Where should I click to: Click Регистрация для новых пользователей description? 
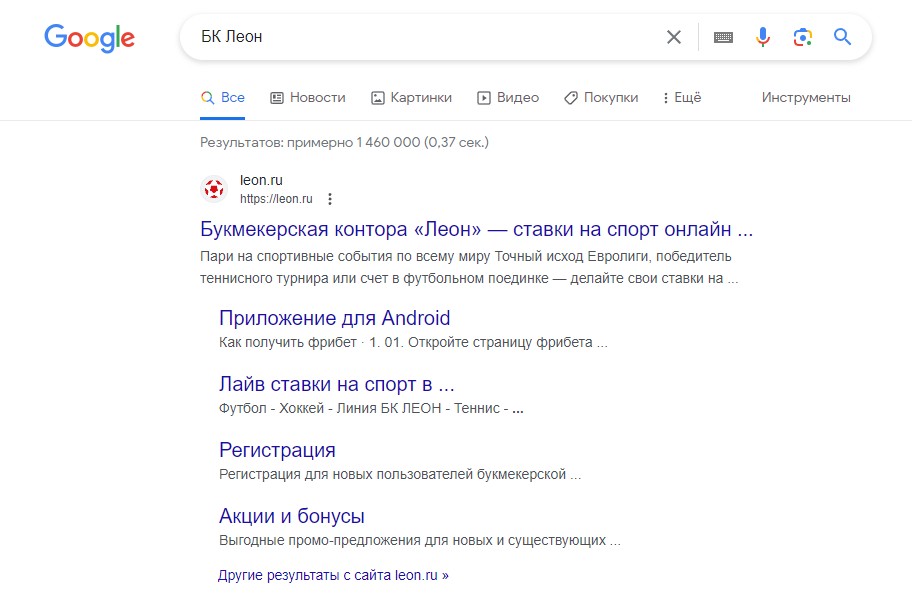pyautogui.click(x=400, y=474)
